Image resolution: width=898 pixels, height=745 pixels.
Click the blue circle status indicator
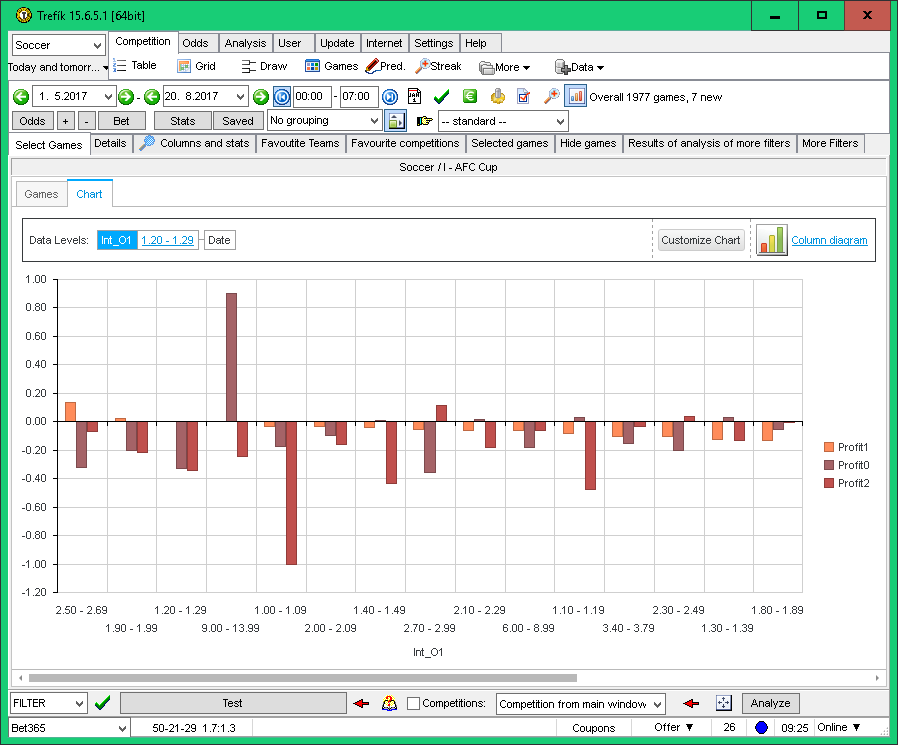coord(761,728)
